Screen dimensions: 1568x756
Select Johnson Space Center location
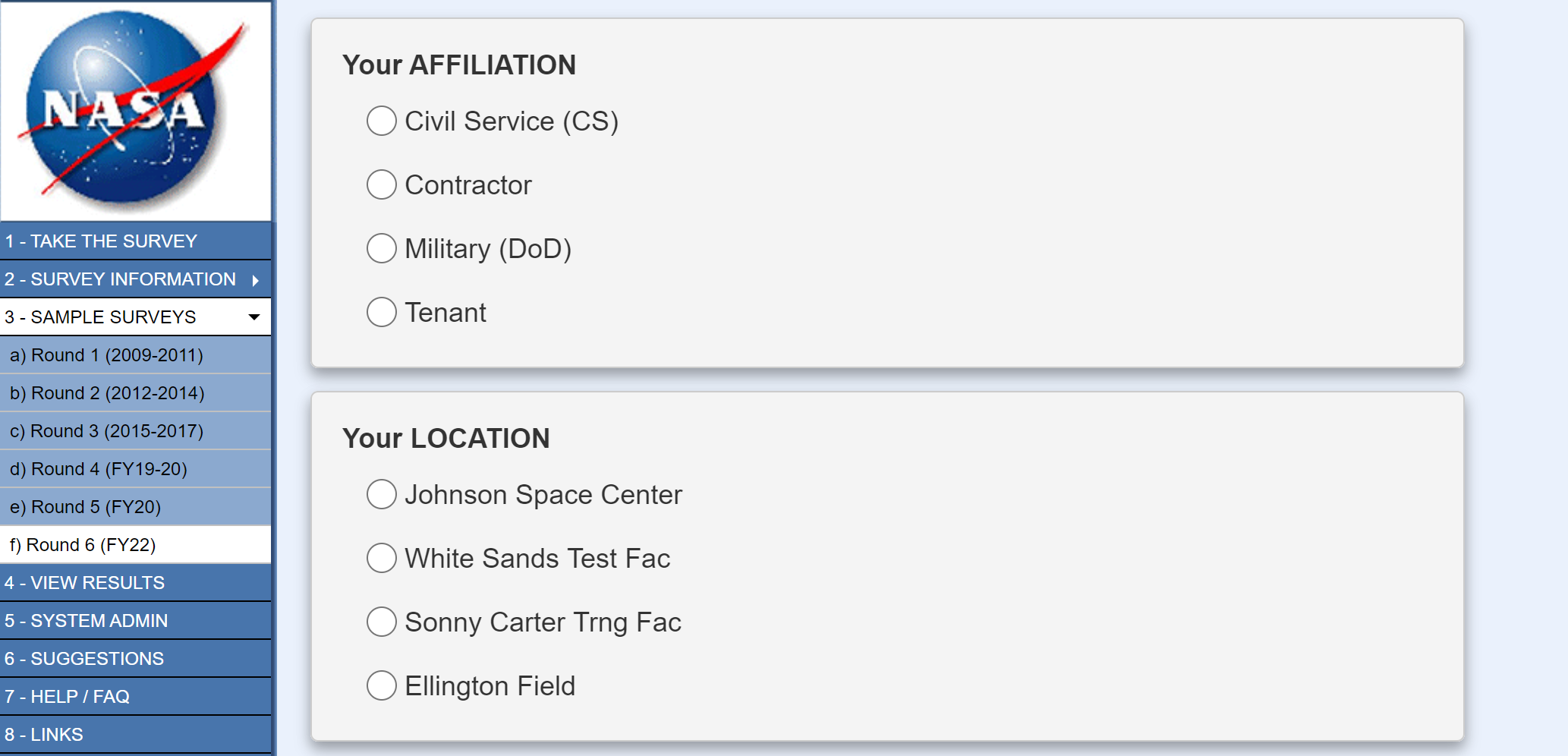point(382,494)
